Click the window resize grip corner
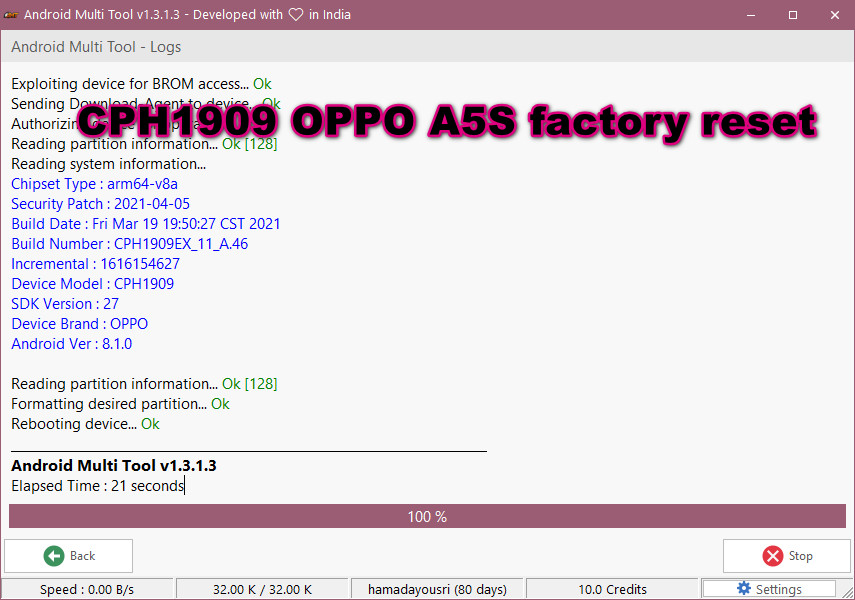This screenshot has width=855, height=600. point(847,592)
